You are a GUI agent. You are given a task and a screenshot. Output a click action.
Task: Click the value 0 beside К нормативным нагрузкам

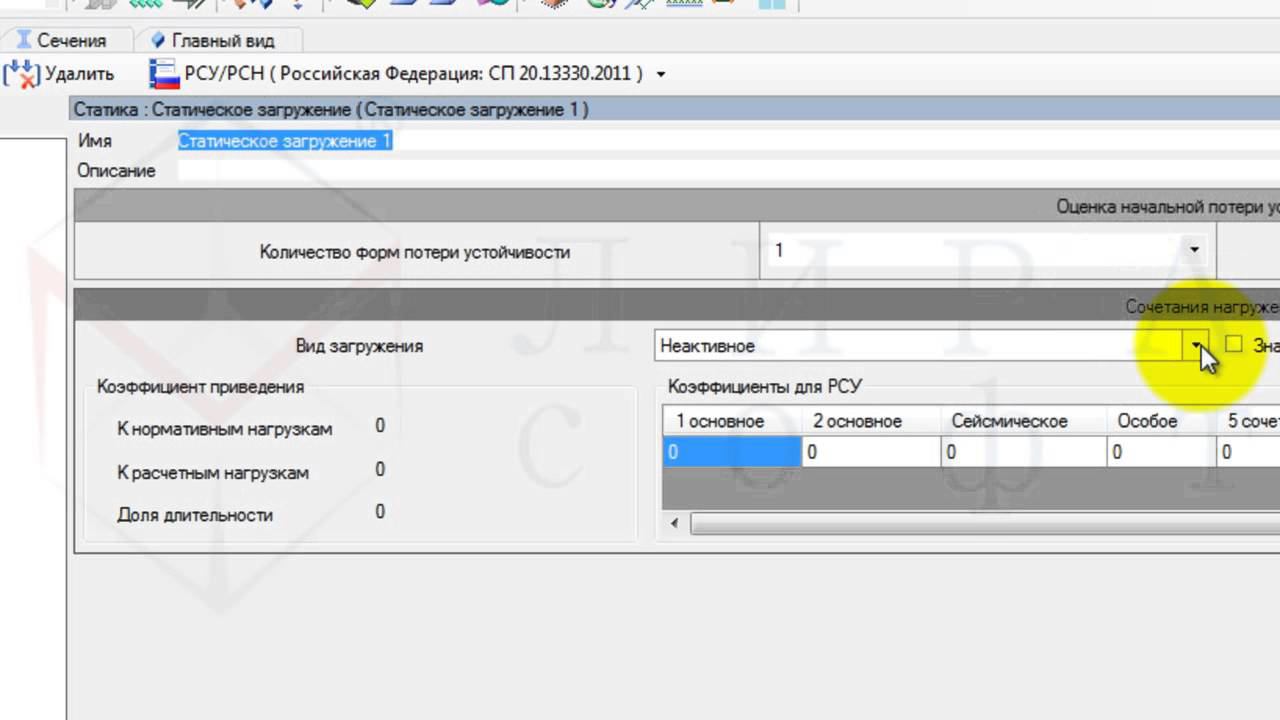(380, 426)
